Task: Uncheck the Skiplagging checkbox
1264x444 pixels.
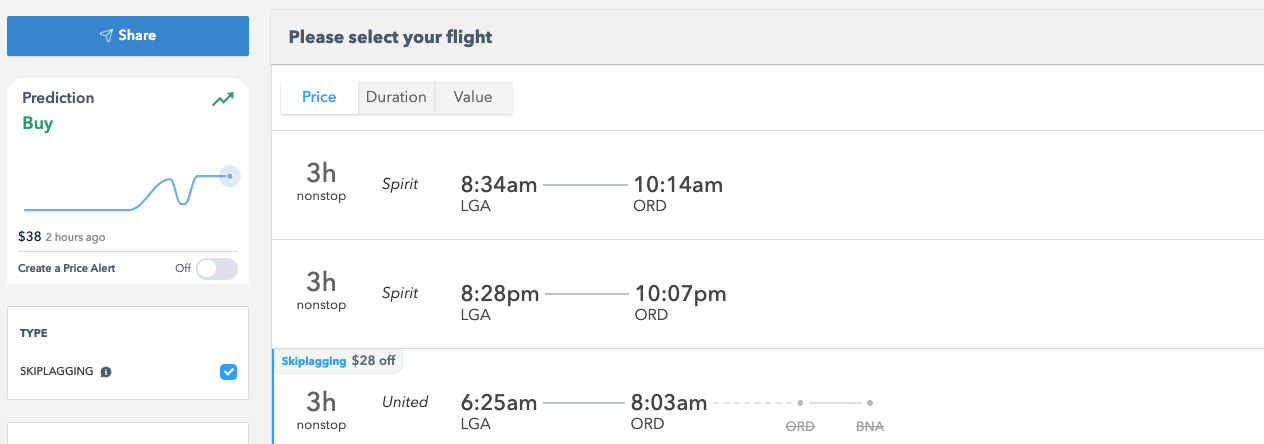Action: [x=229, y=372]
